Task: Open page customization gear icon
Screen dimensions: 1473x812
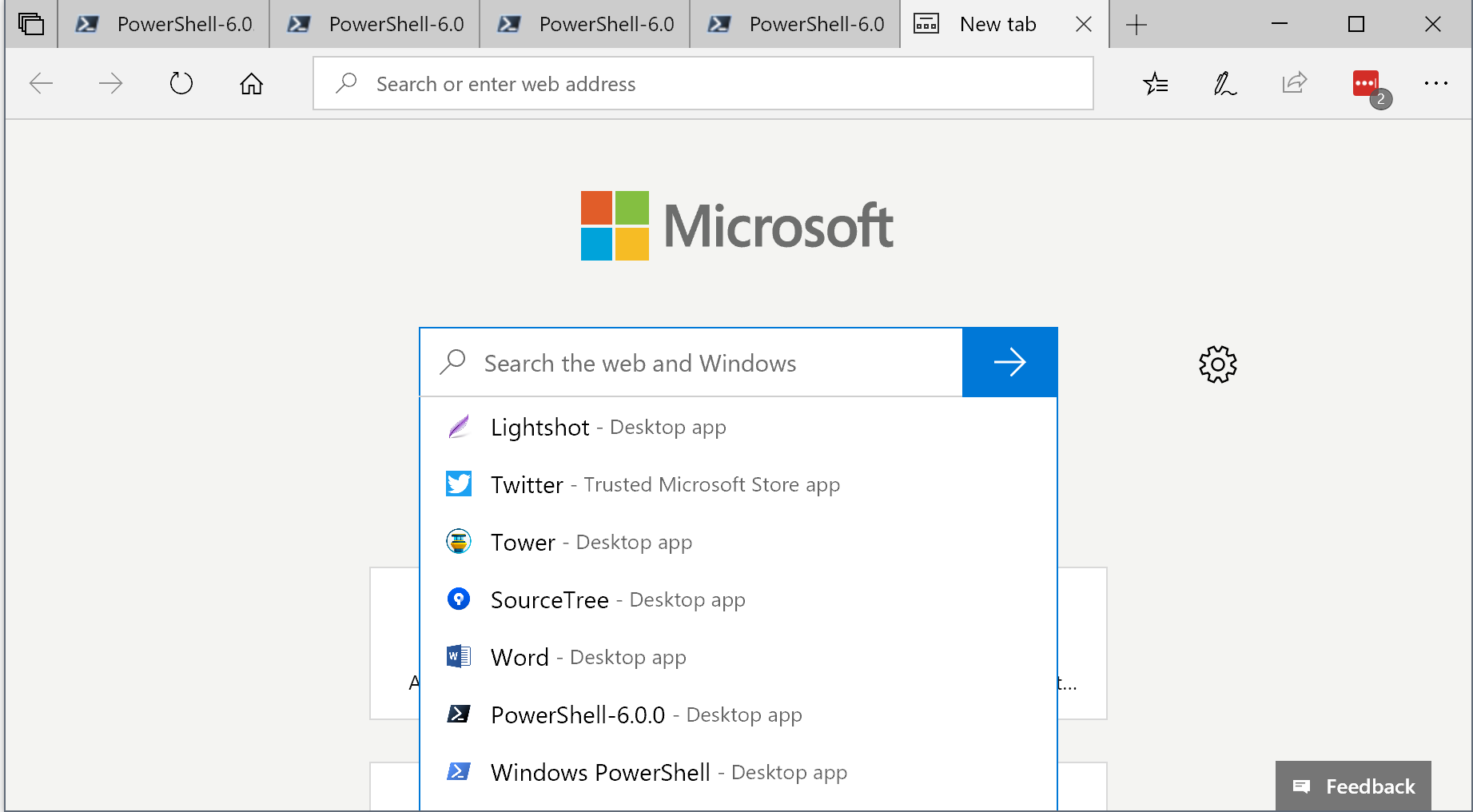Action: coord(1218,364)
